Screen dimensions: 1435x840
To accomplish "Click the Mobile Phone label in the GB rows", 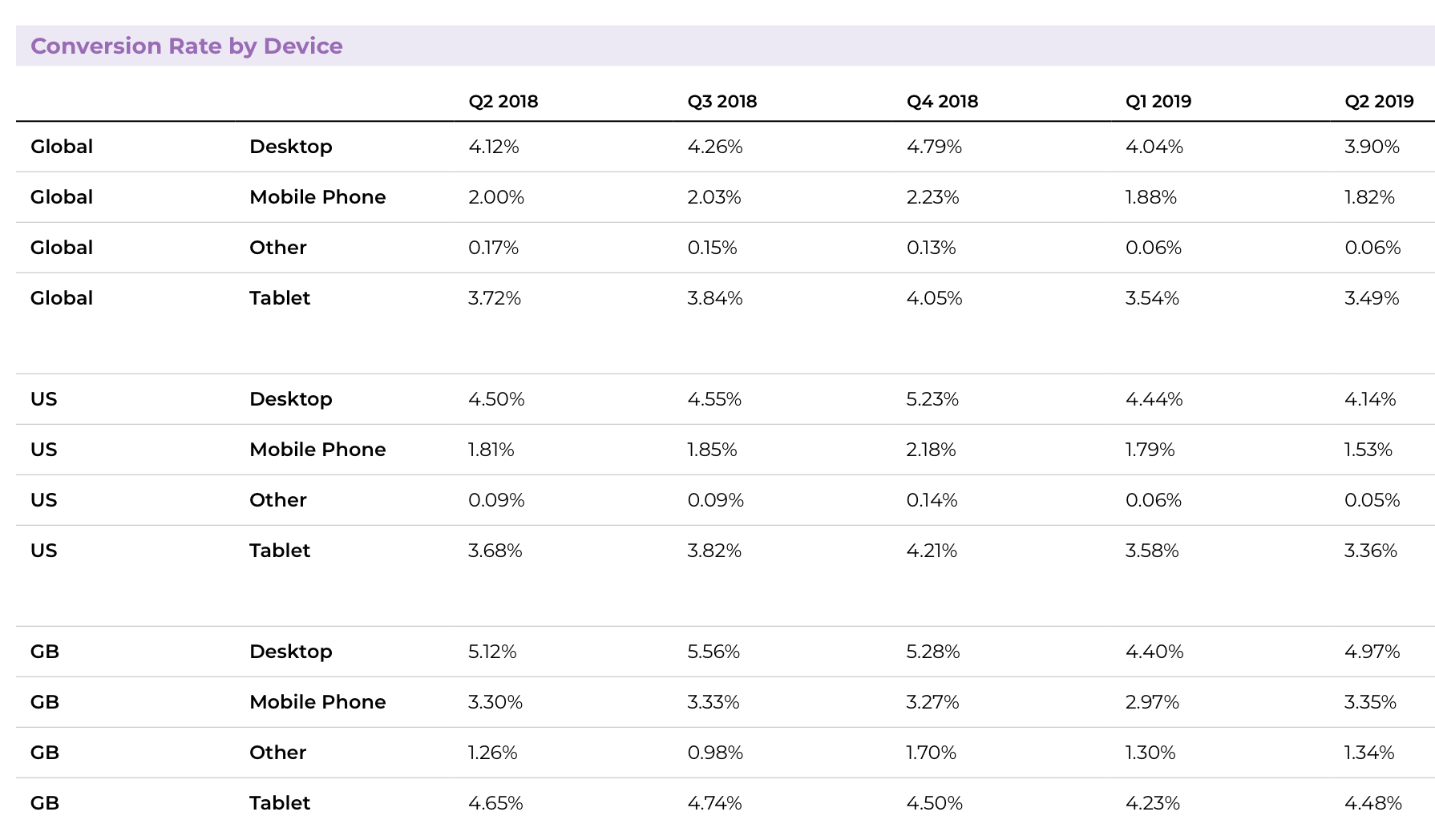I will click(x=317, y=702).
